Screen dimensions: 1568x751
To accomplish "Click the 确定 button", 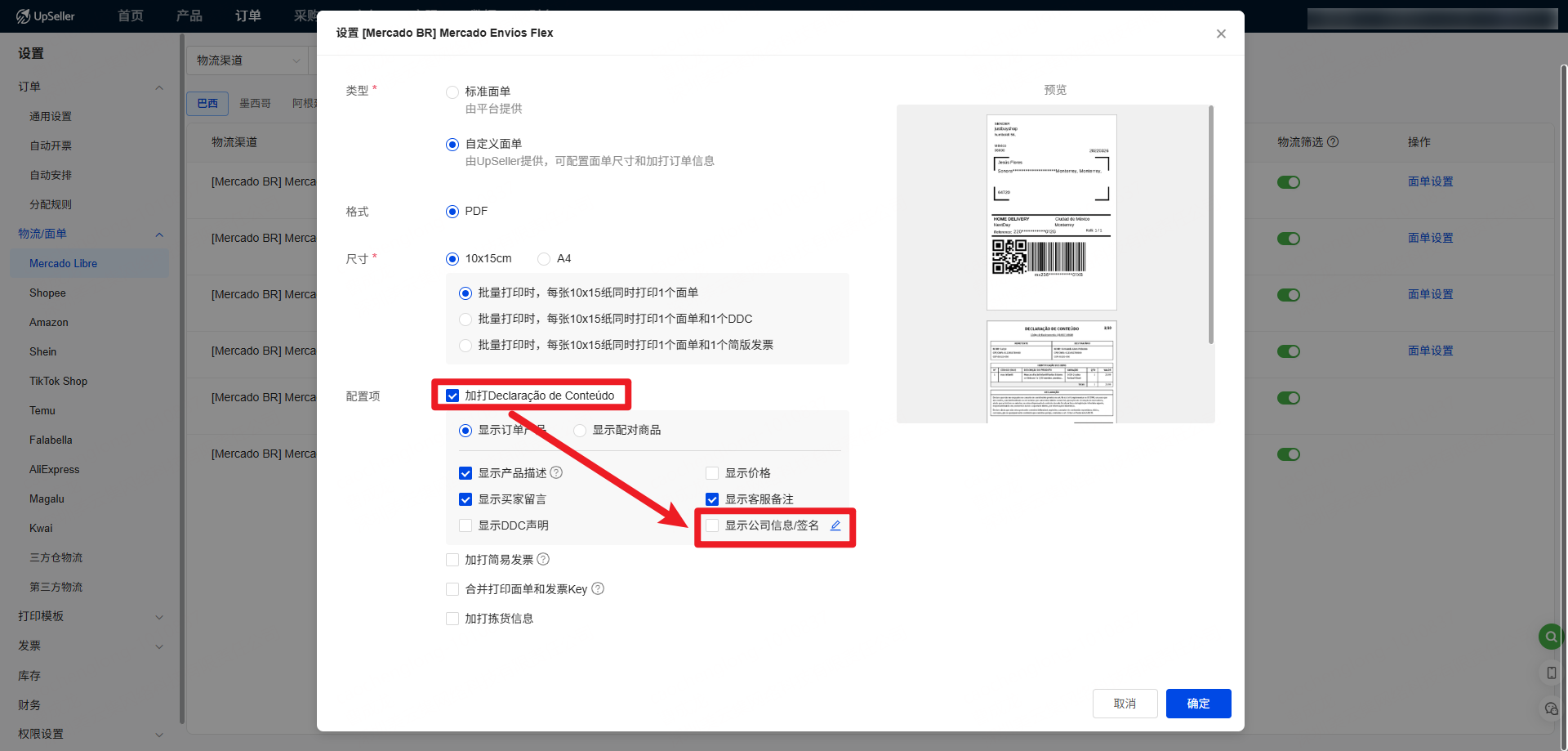I will click(1198, 704).
